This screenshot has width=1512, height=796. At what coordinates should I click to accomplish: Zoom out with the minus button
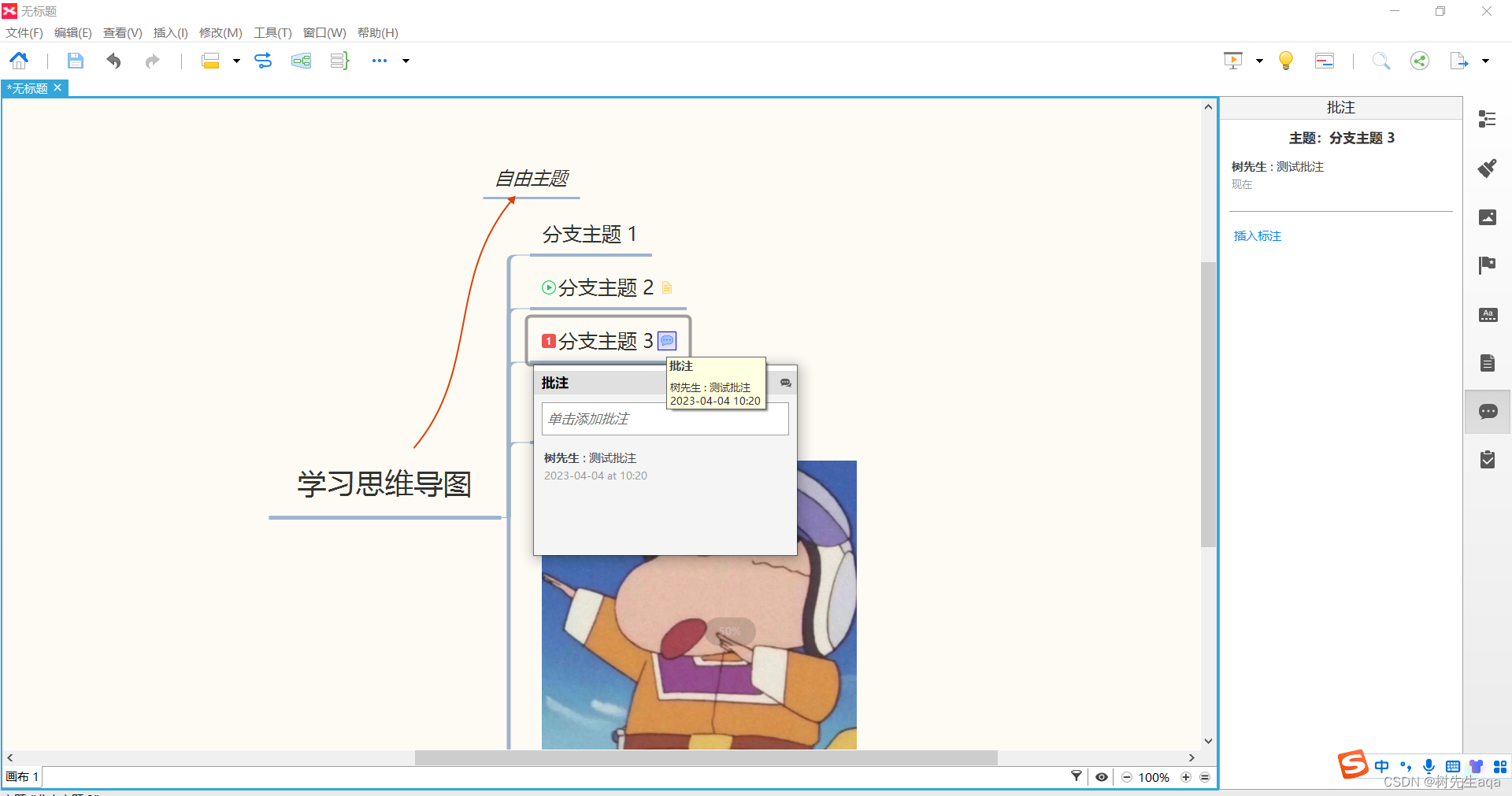coord(1127,777)
